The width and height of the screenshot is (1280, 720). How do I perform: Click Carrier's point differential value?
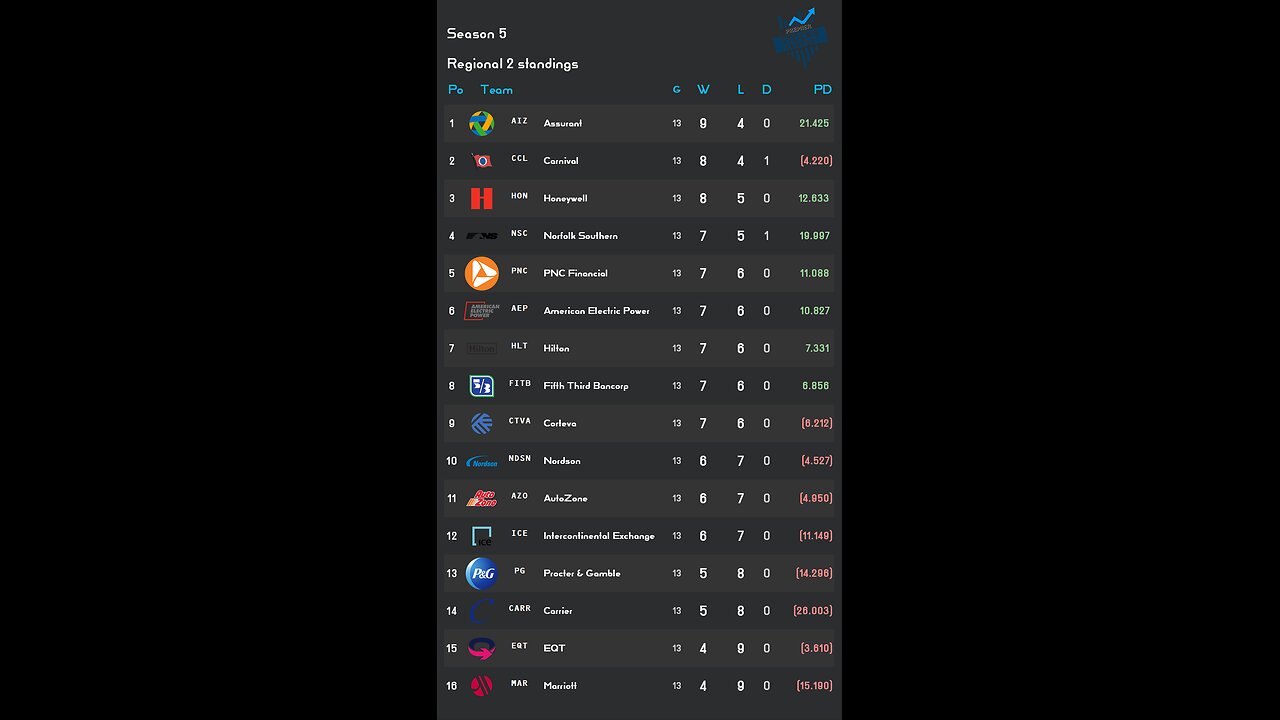point(812,611)
